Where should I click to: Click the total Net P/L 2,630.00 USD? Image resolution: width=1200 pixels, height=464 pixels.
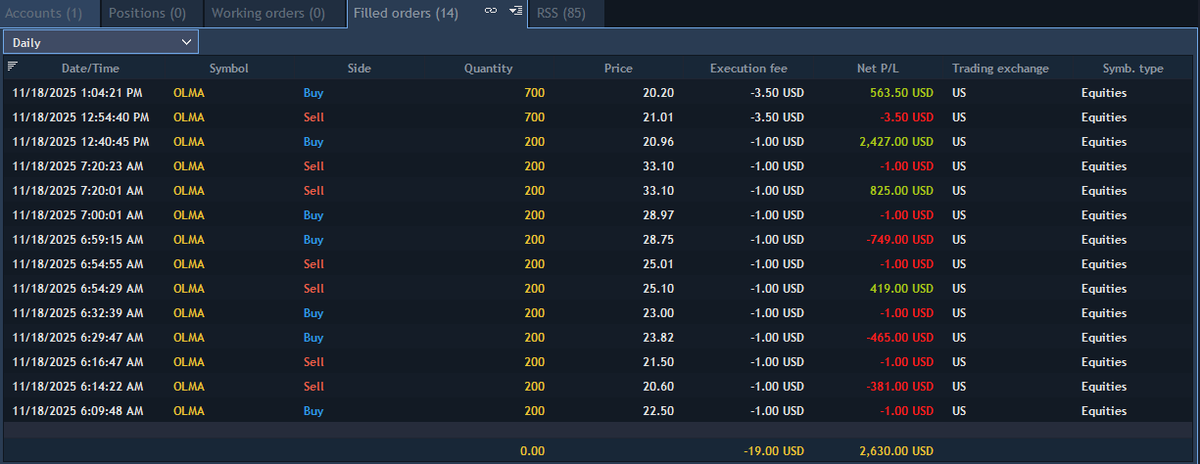896,451
